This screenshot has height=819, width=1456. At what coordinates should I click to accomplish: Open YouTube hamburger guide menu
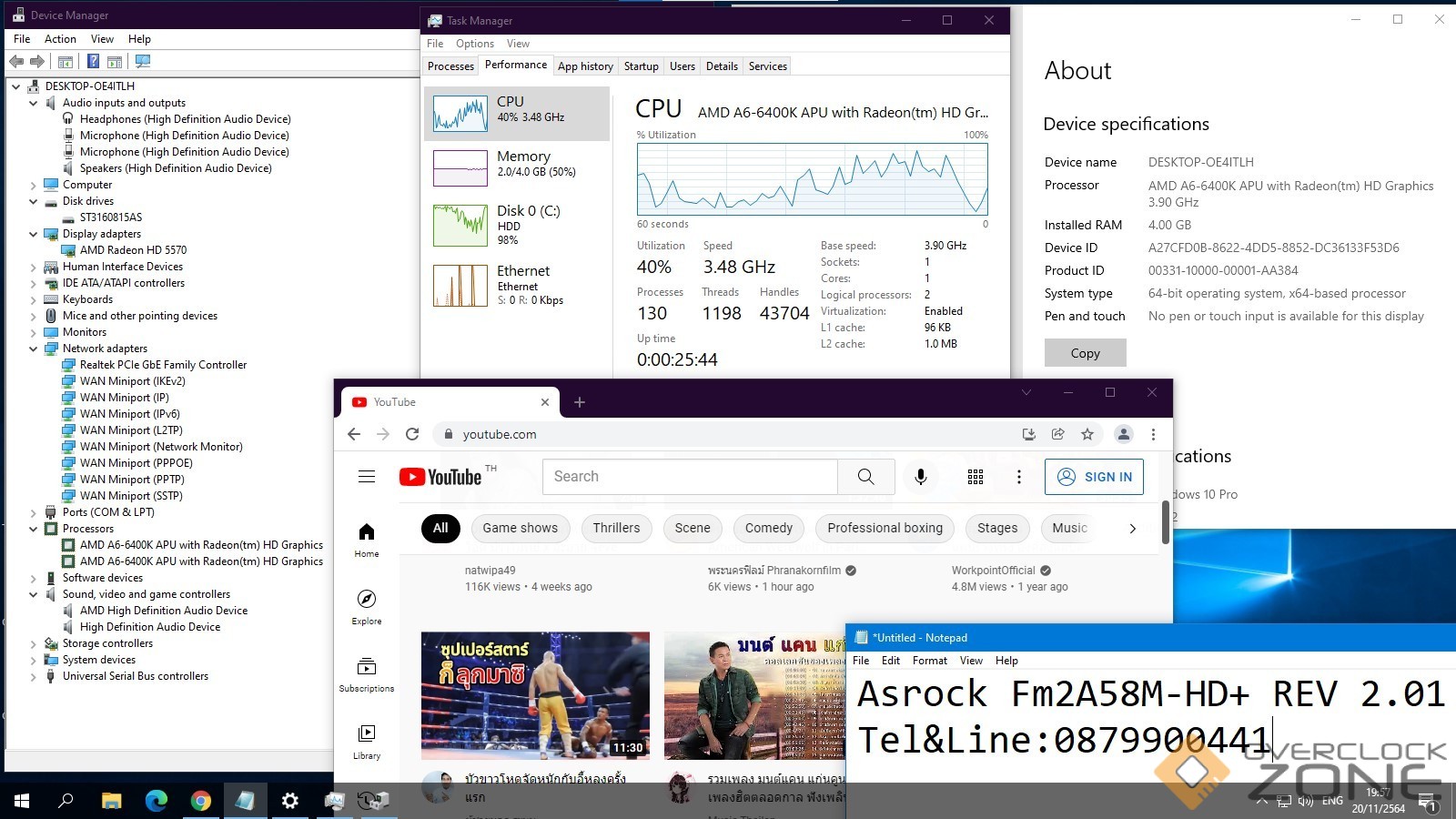pos(367,477)
